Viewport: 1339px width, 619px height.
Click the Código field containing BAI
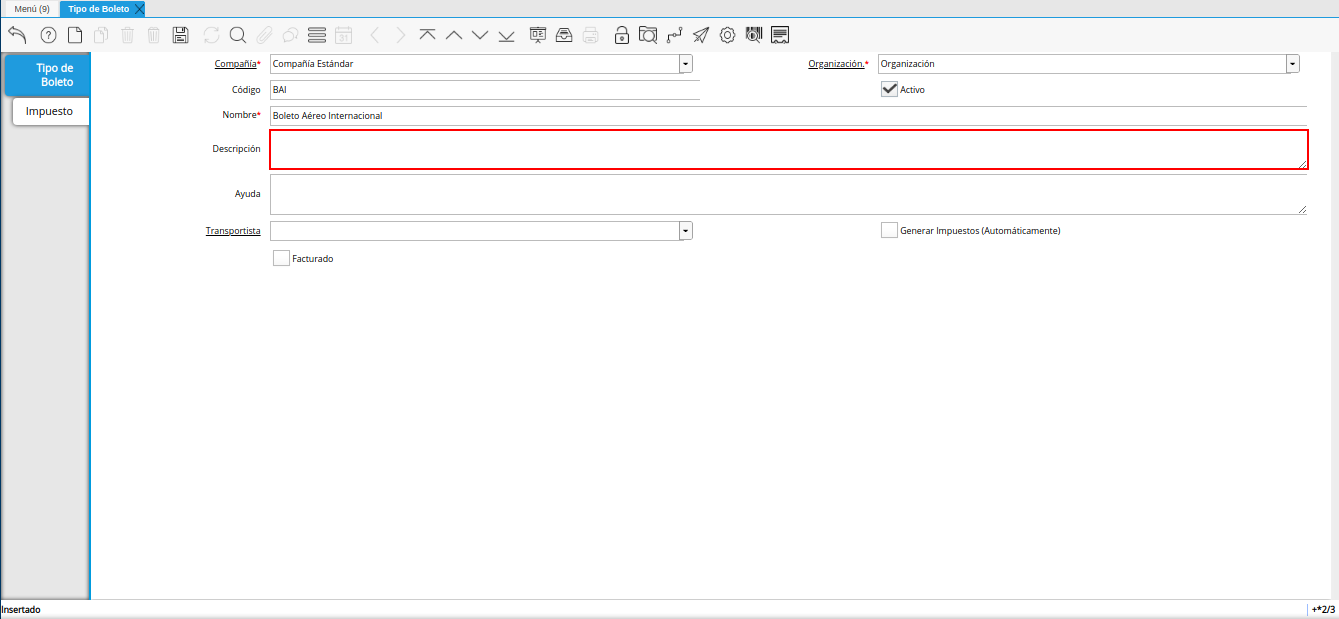(485, 90)
